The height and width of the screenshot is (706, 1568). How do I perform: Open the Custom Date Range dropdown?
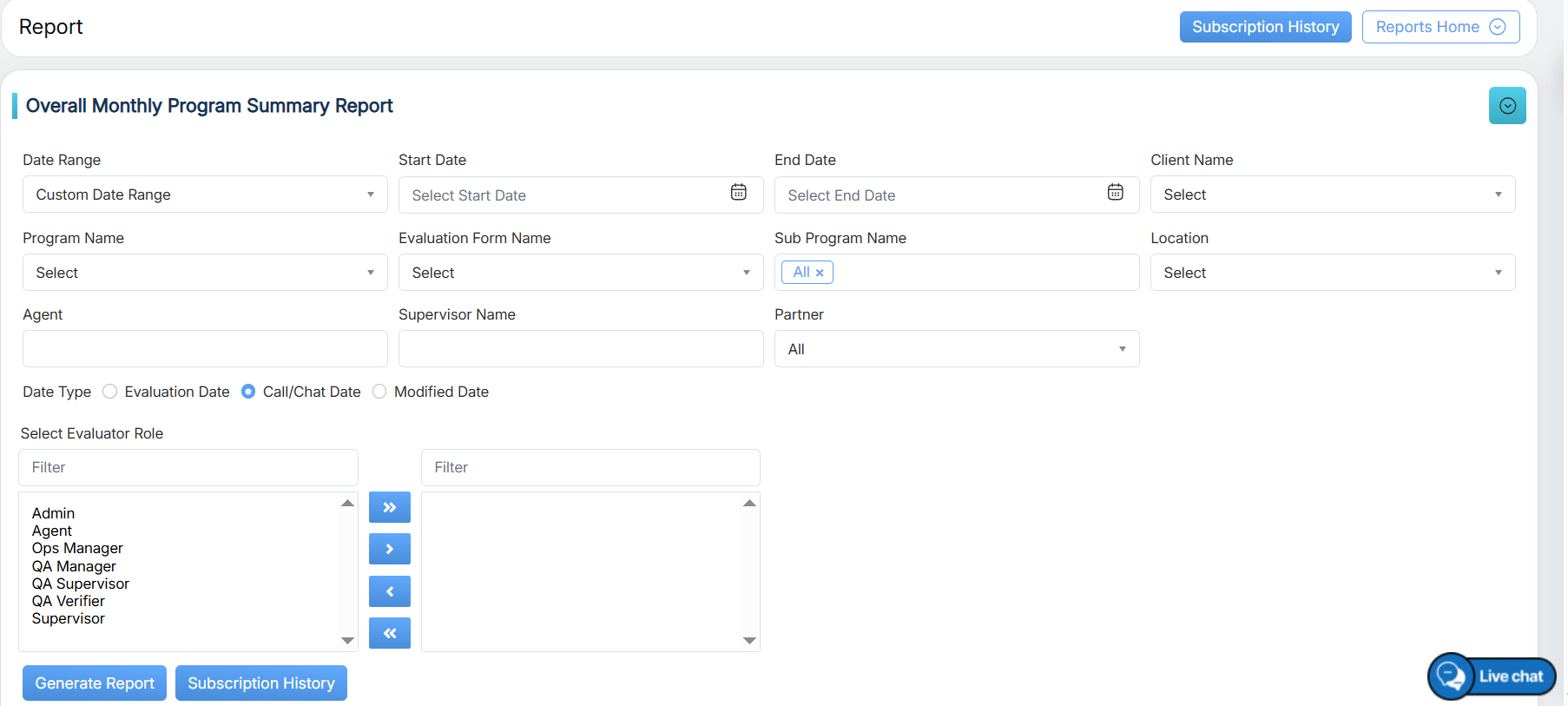point(205,195)
